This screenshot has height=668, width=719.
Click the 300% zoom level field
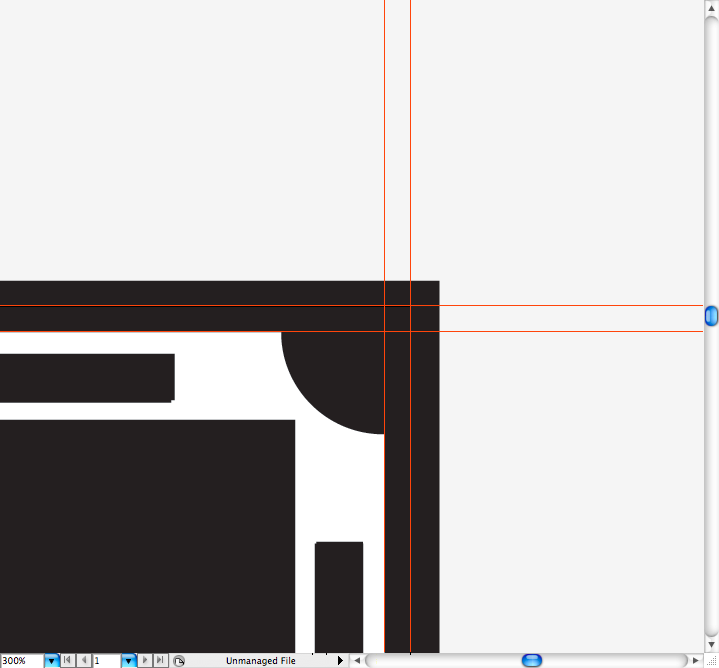click(22, 661)
